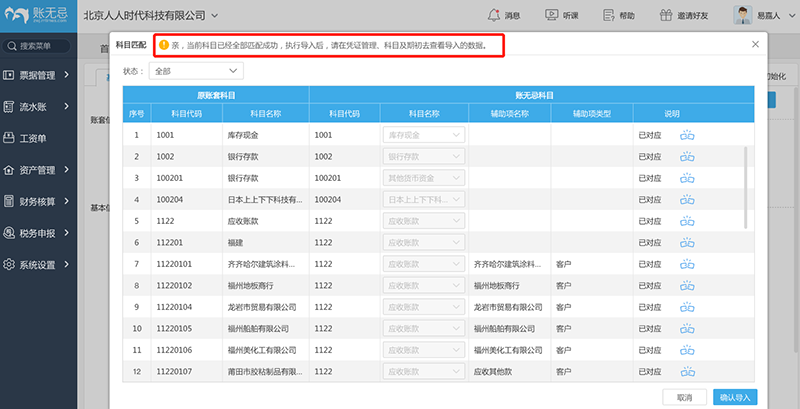Click the orange warning icon in the notice
This screenshot has height=409, width=800.
164,45
